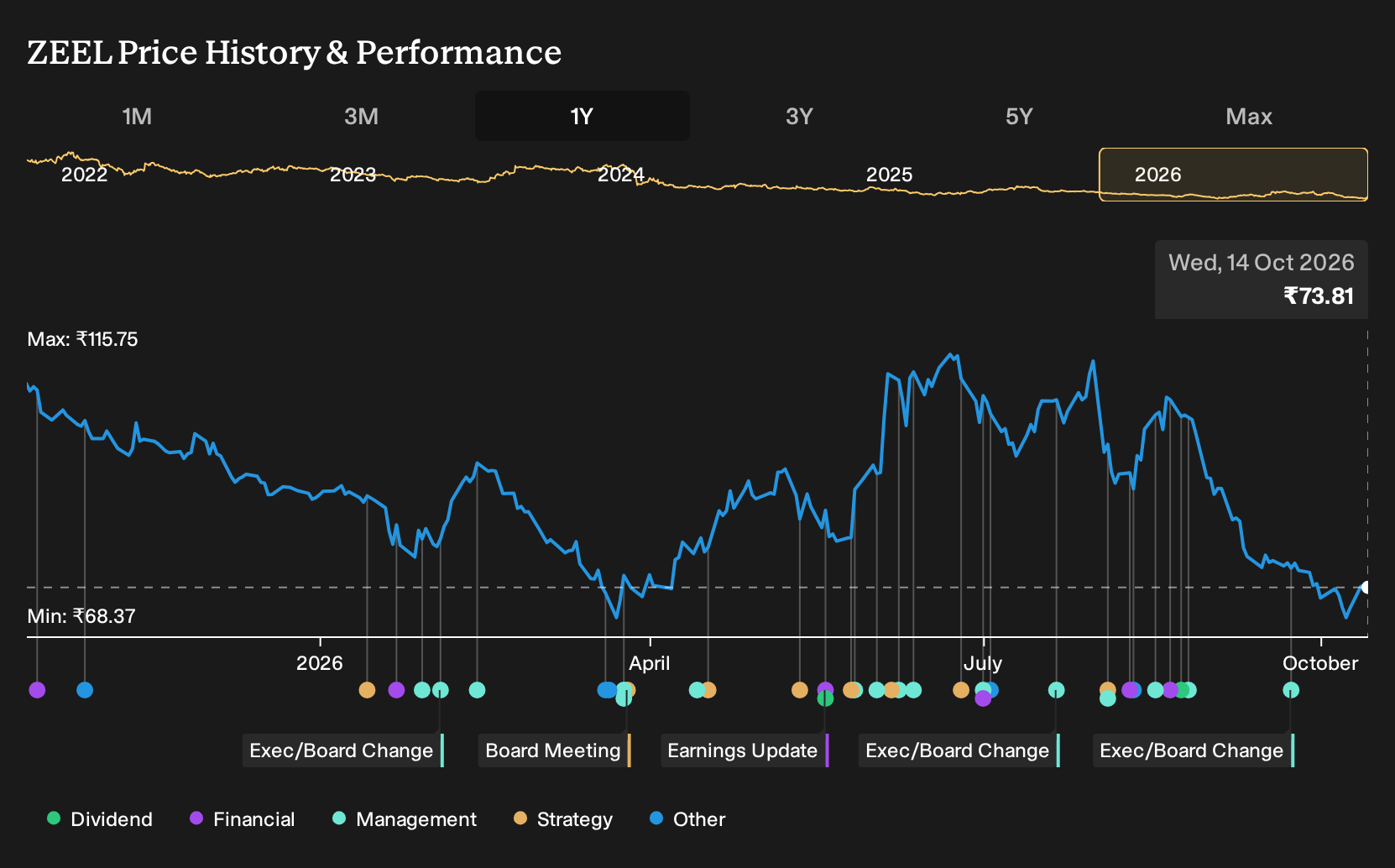Click the teal Management dot under October

tap(1291, 690)
